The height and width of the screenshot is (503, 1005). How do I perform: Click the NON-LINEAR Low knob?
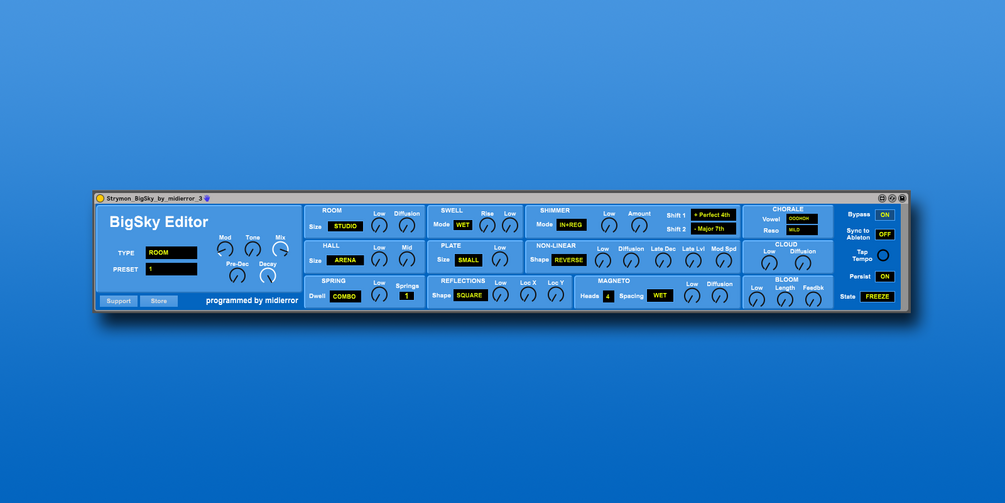point(602,260)
